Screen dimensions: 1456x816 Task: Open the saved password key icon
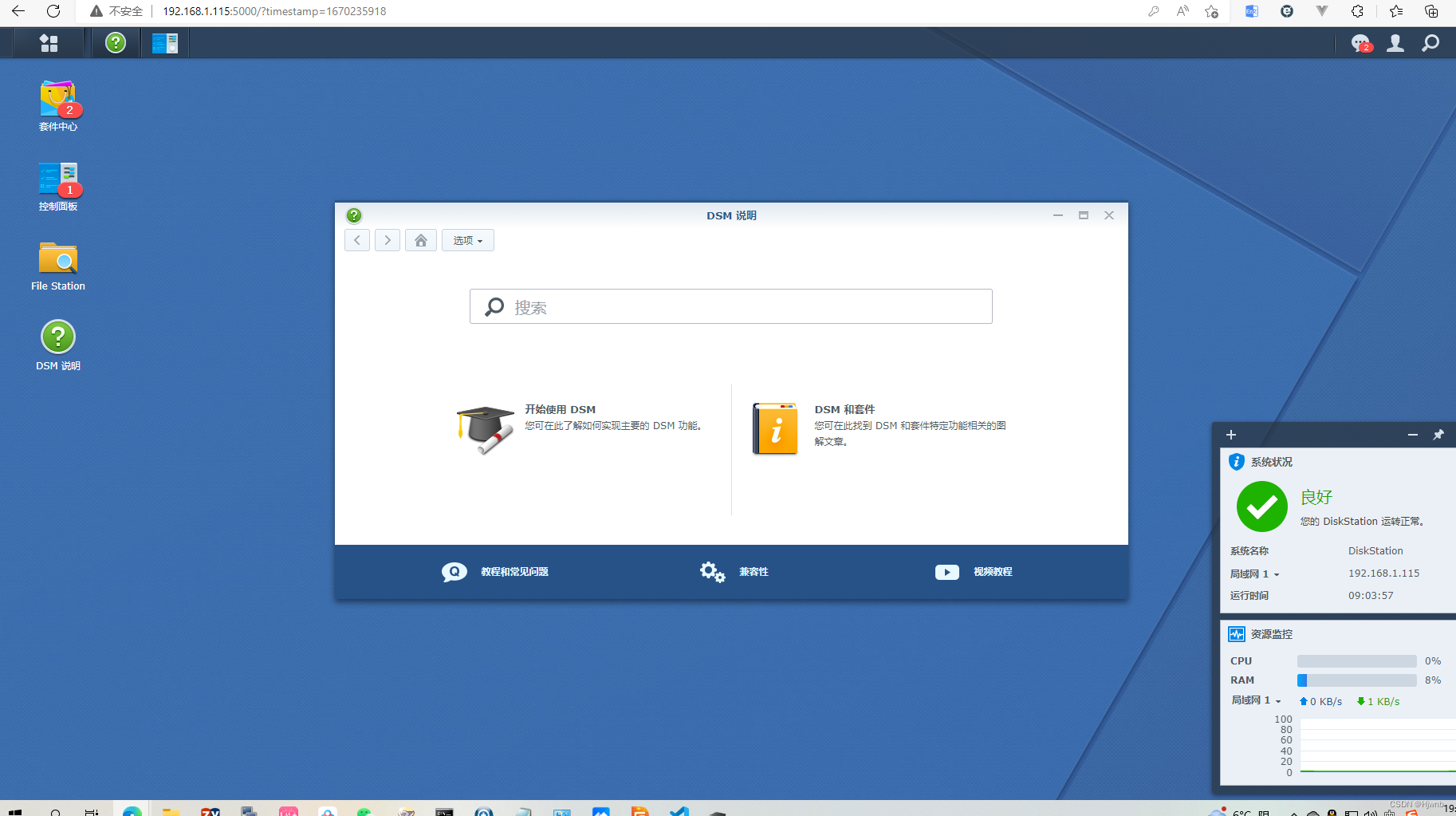click(x=1154, y=11)
